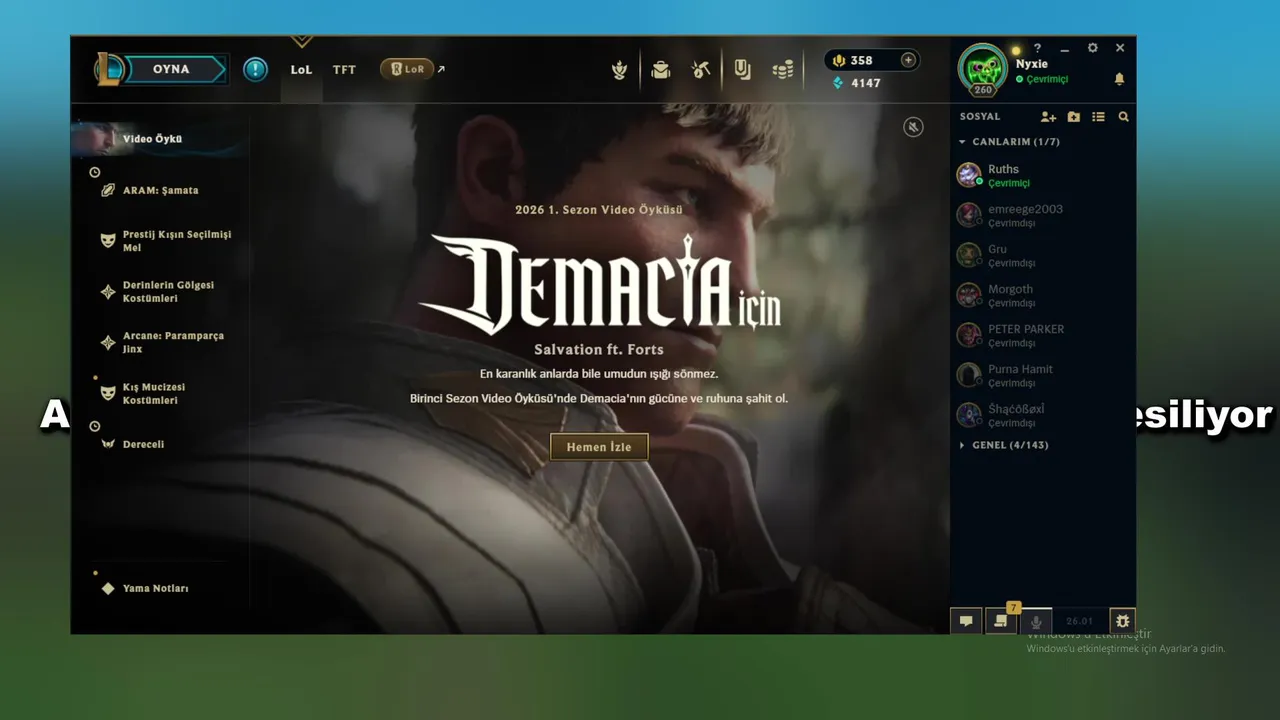Open the notifications bell icon
The image size is (1280, 720).
[1119, 79]
